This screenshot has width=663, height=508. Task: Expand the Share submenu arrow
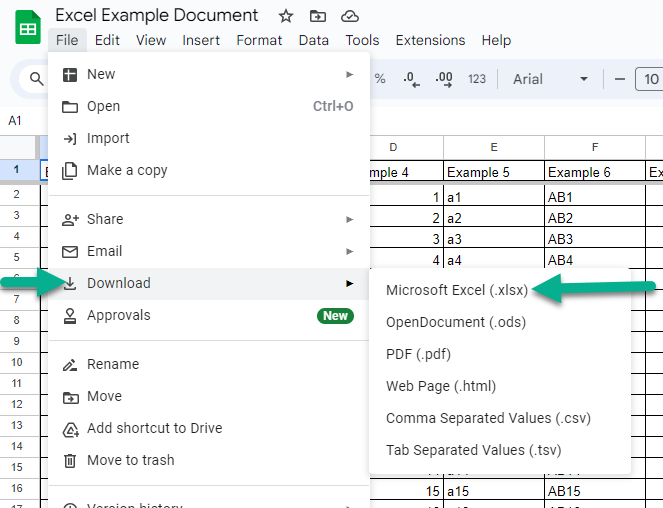pyautogui.click(x=349, y=219)
